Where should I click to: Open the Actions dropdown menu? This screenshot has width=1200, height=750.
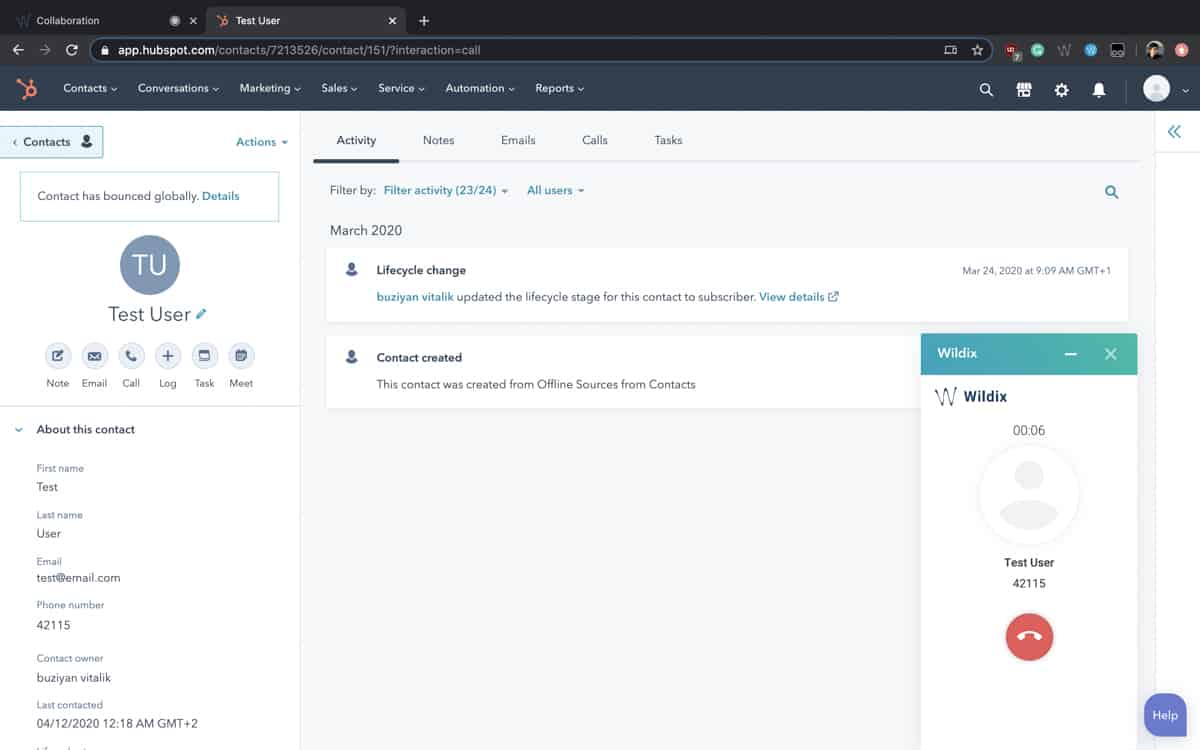tap(261, 142)
